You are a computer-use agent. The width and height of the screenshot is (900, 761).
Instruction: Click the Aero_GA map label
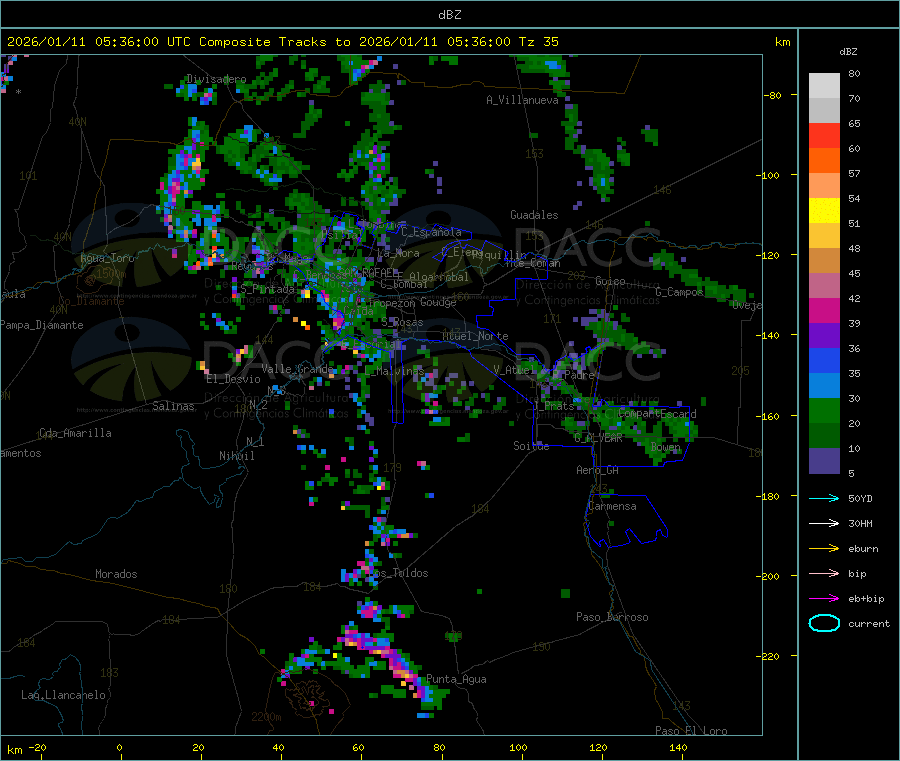pyautogui.click(x=598, y=471)
